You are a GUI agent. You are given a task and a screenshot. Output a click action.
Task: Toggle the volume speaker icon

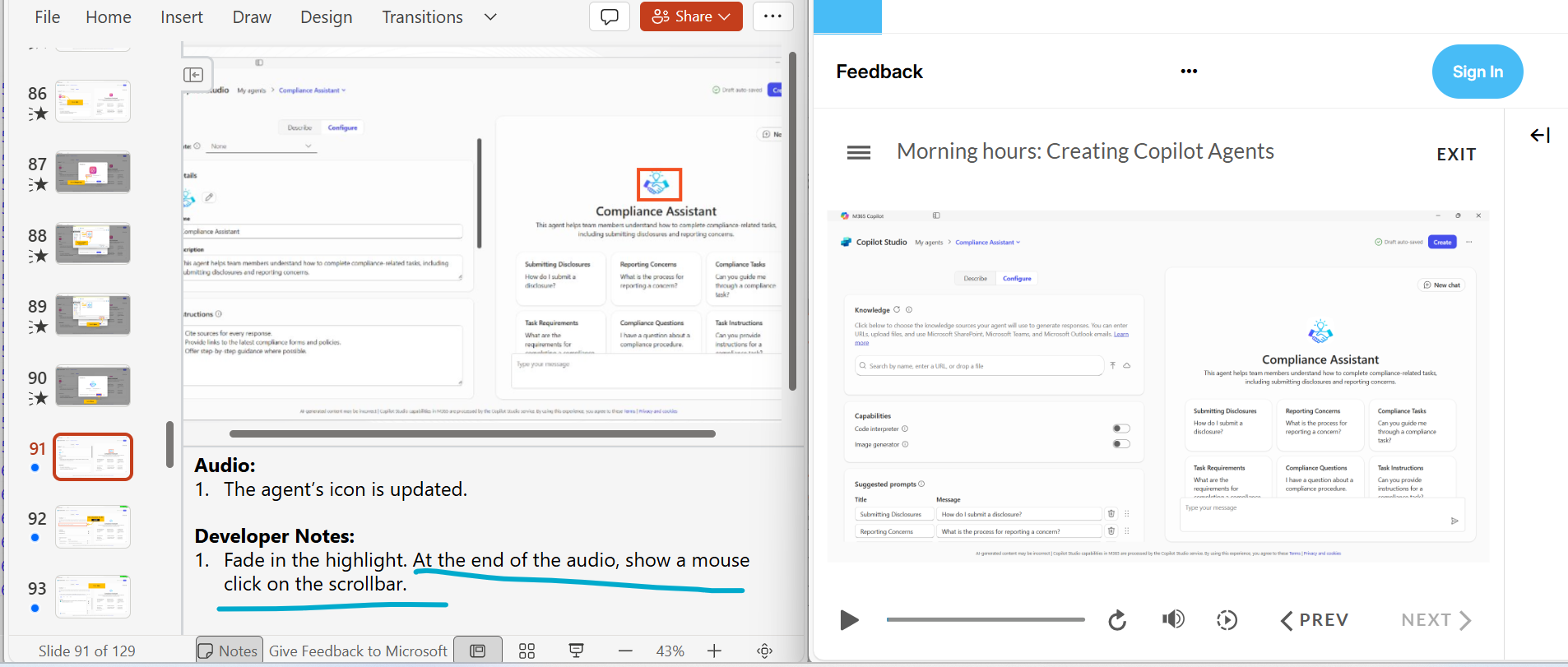tap(1173, 619)
